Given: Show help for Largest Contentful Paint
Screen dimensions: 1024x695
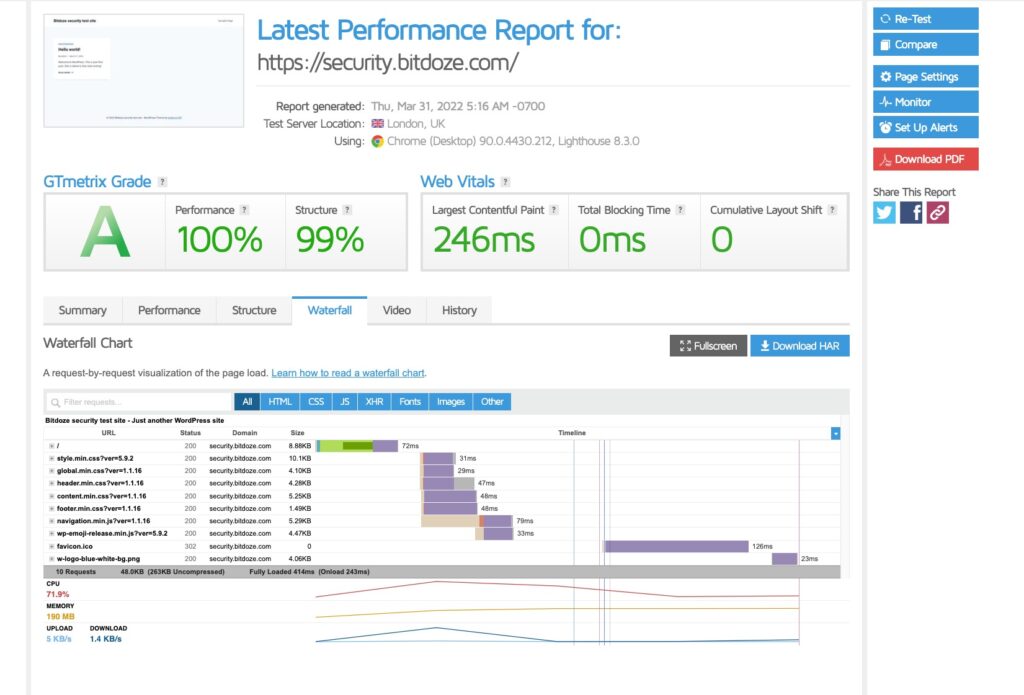Looking at the screenshot, I should point(554,210).
